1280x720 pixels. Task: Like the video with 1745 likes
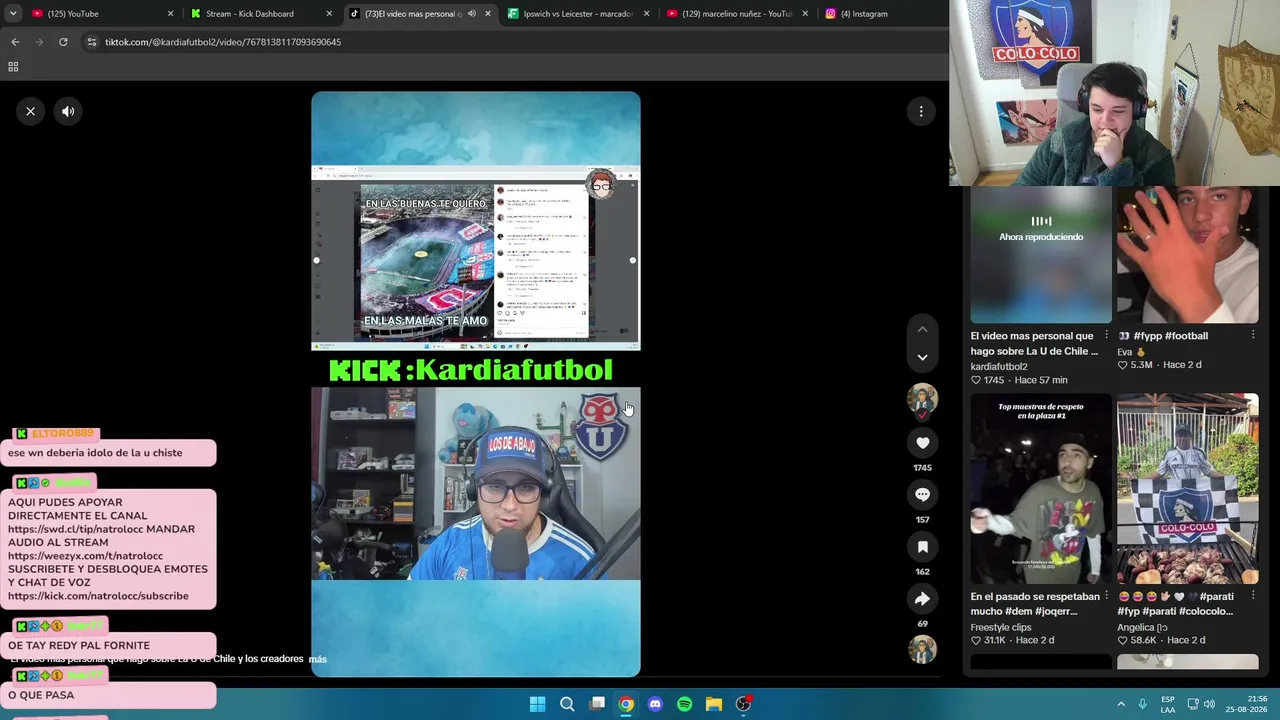coord(922,443)
